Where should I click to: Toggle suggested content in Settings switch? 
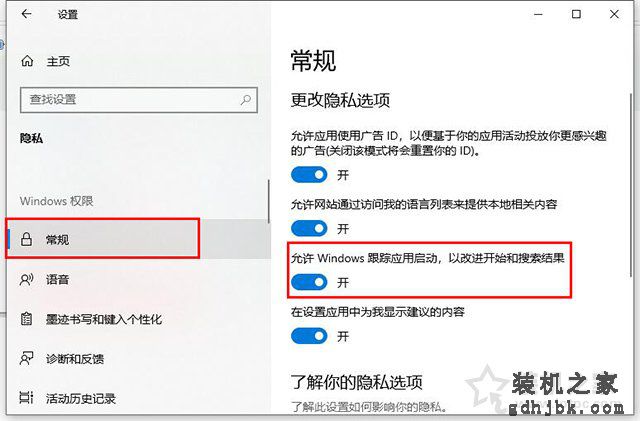coord(309,336)
